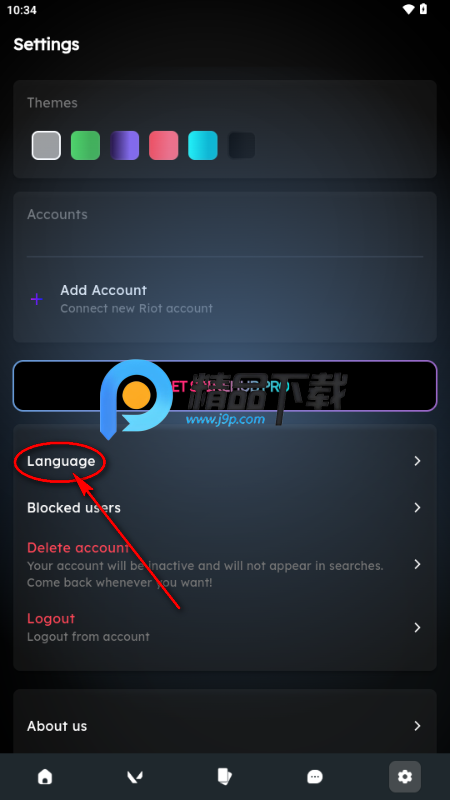Tap the Valorant logo icon in bottom bar

(135, 777)
